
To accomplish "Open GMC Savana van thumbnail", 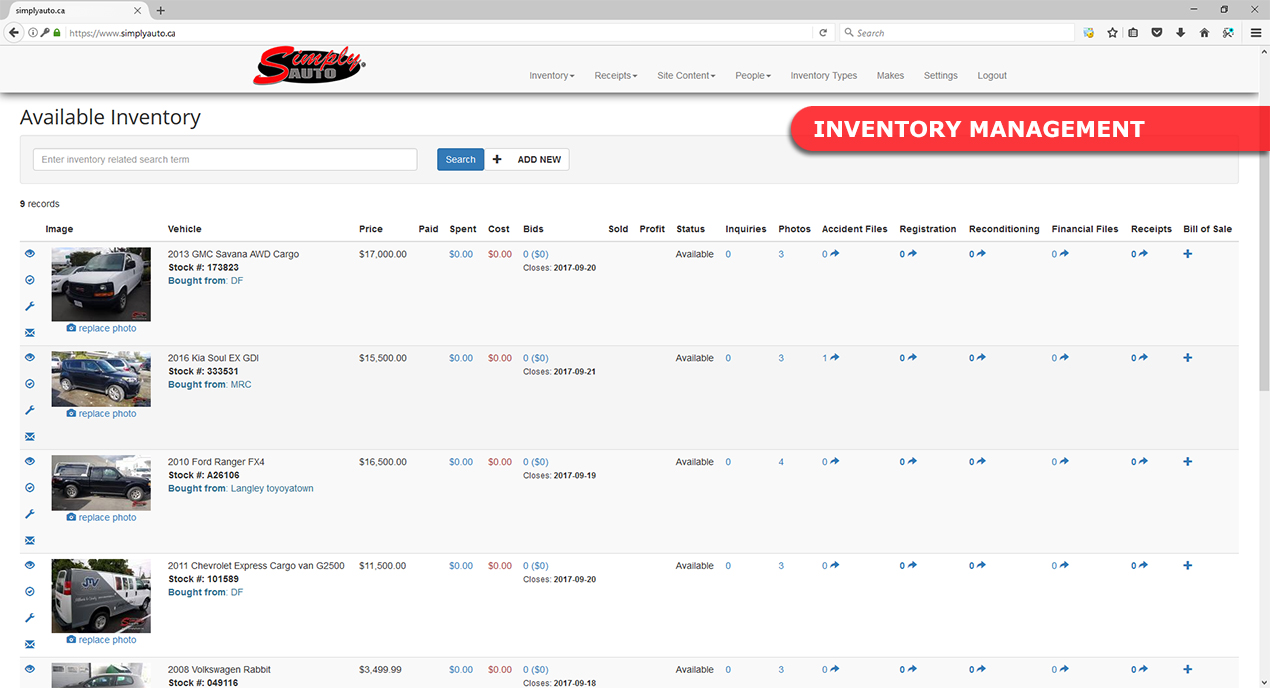I will [101, 284].
